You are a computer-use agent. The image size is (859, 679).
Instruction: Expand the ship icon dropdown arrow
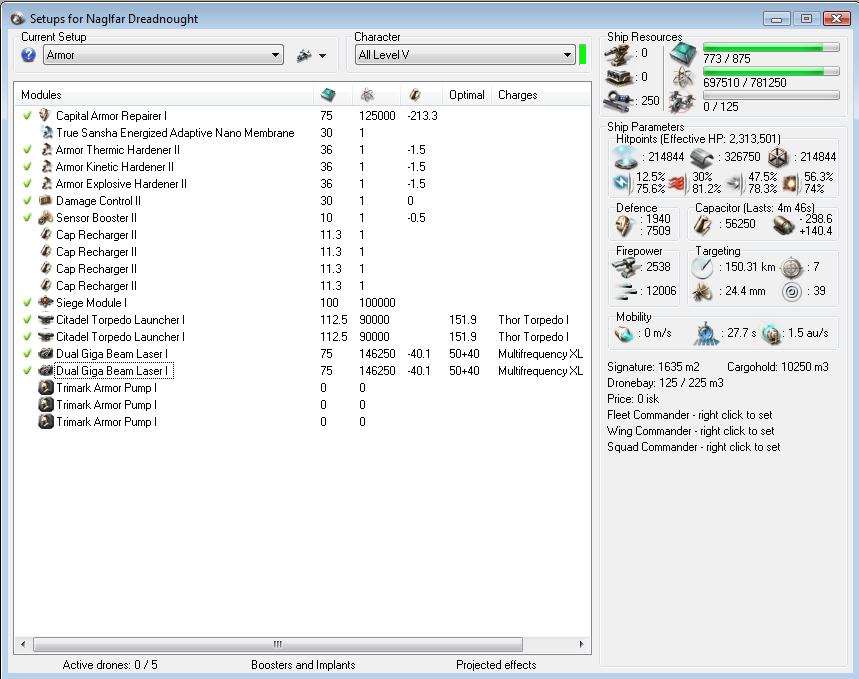click(322, 56)
